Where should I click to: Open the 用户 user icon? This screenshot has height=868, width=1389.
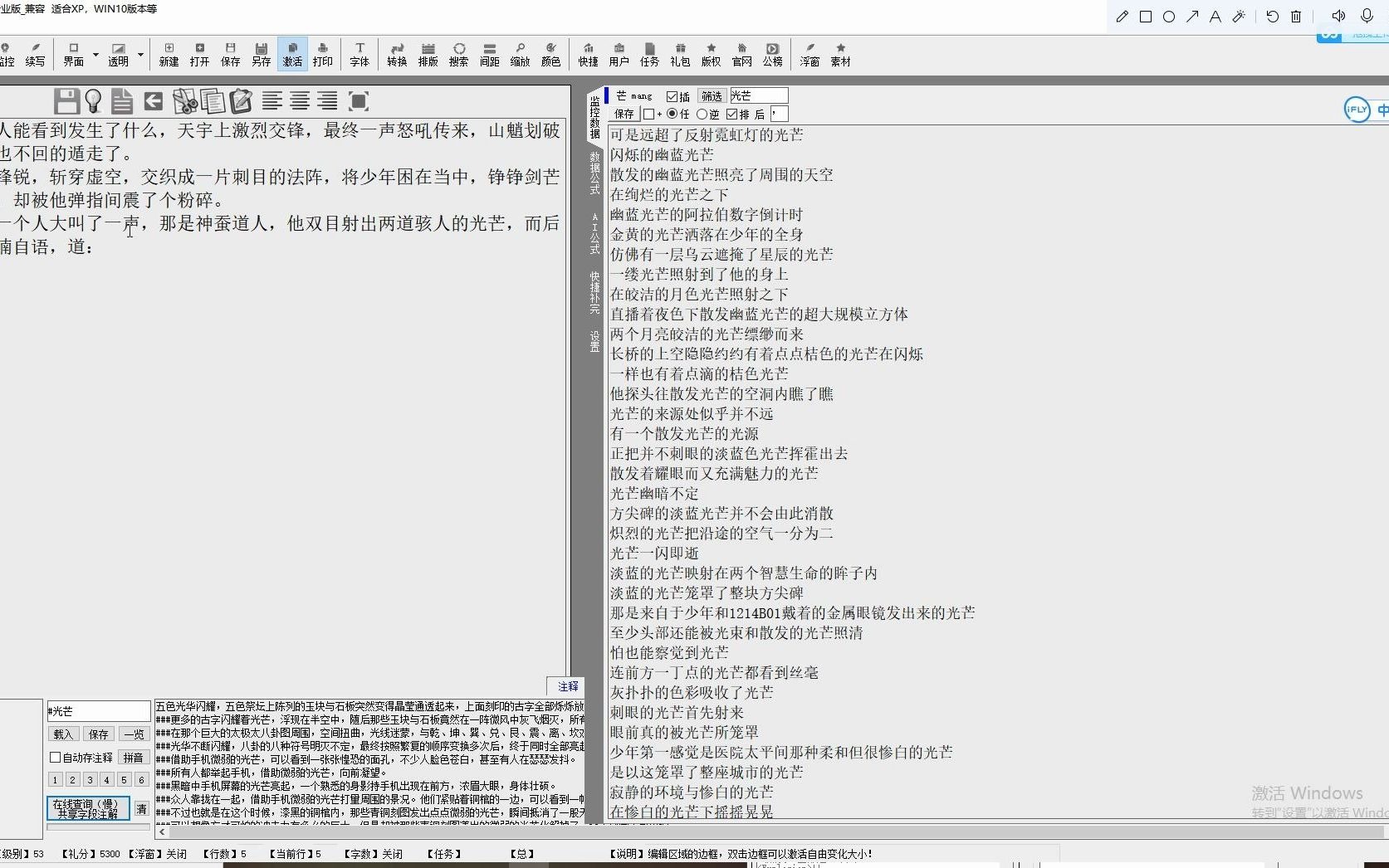619,54
